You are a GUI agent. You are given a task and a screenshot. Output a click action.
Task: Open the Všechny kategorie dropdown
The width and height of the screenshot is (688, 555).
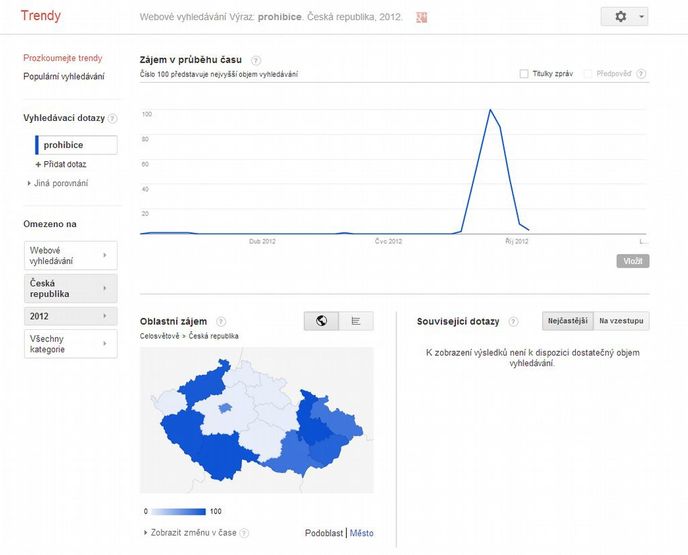71,344
